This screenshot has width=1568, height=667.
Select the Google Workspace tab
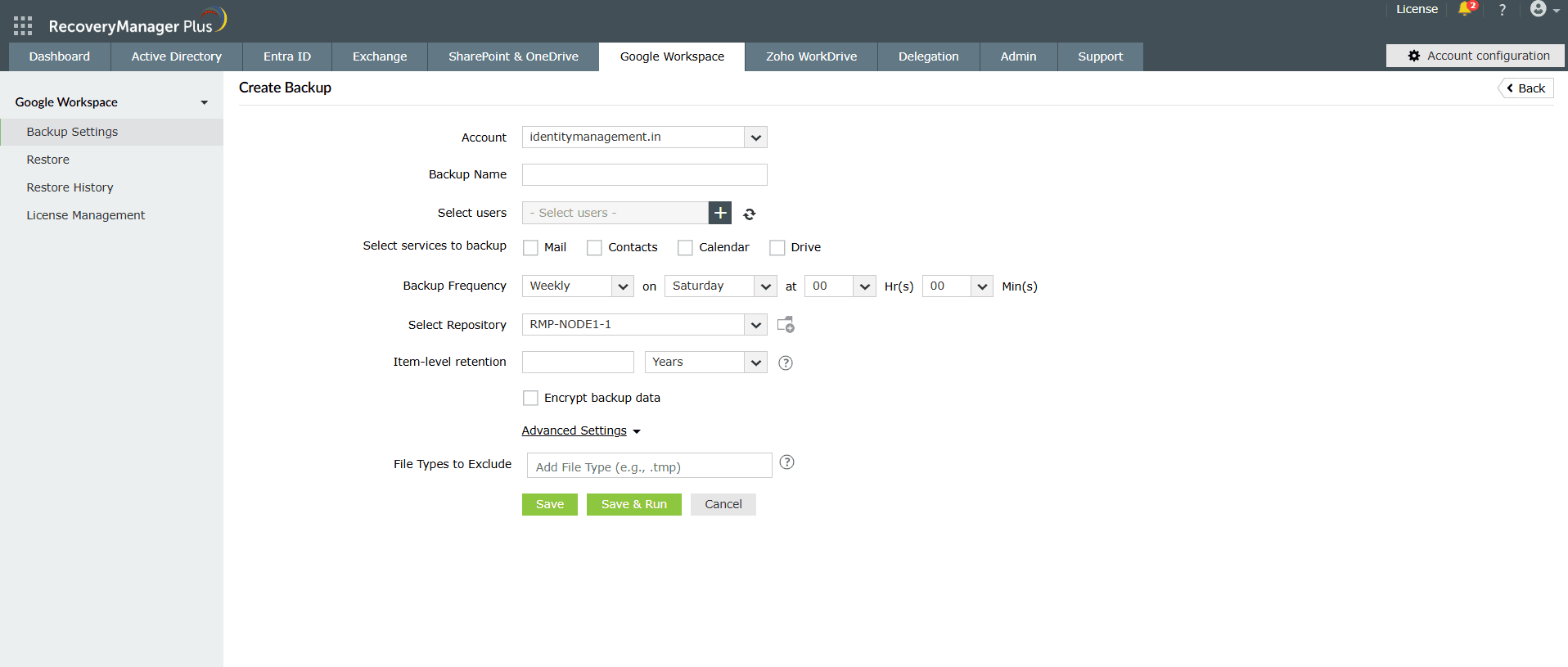coord(672,56)
